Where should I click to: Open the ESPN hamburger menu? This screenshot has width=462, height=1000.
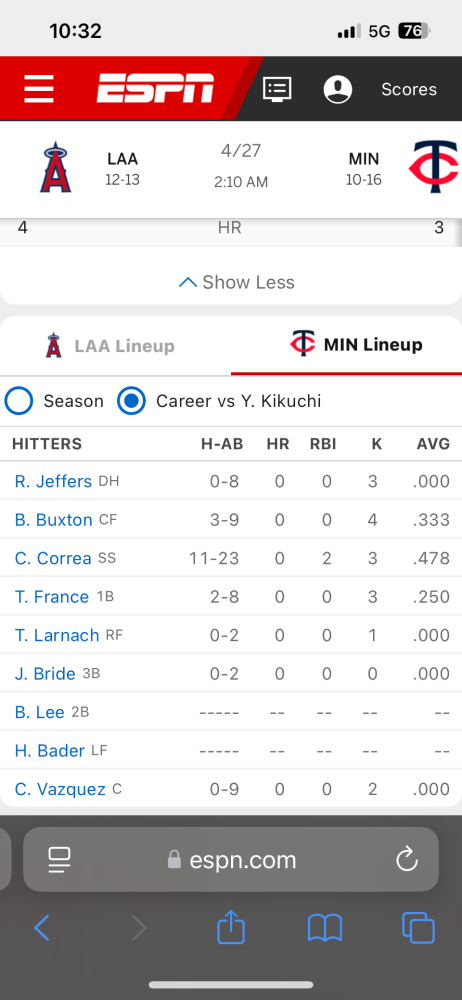click(39, 89)
